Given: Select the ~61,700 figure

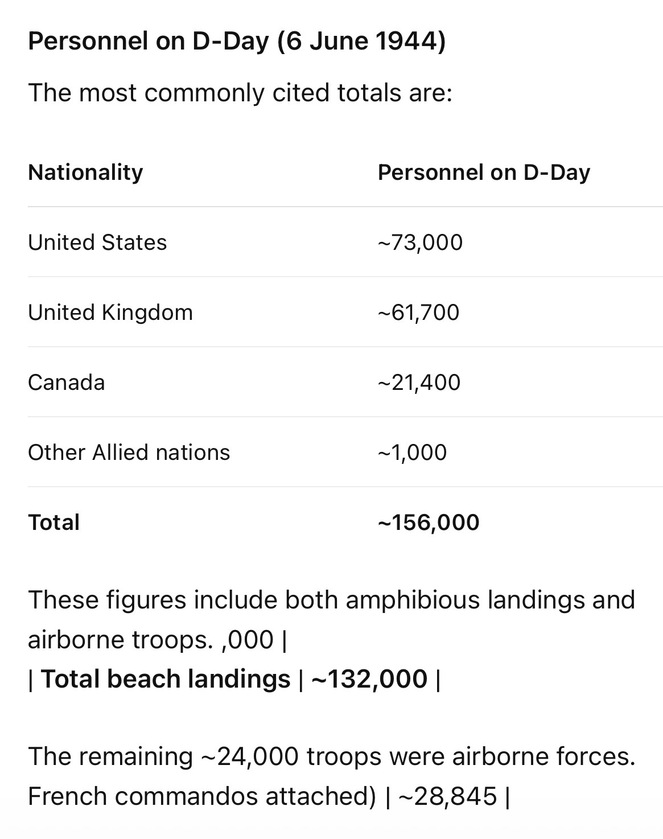Looking at the screenshot, I should tap(418, 312).
